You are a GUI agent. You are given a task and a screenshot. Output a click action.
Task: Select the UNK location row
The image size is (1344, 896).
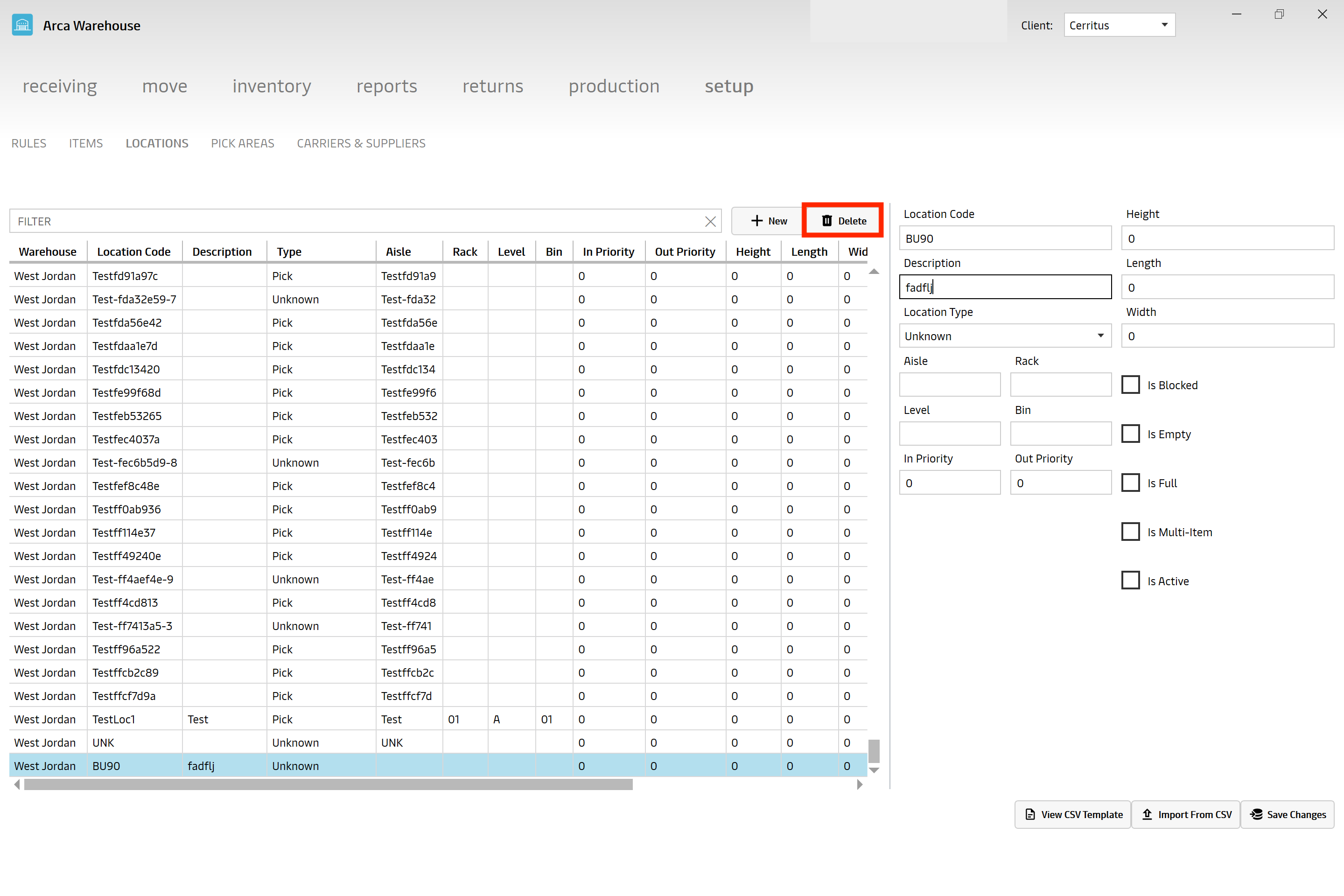(x=438, y=743)
